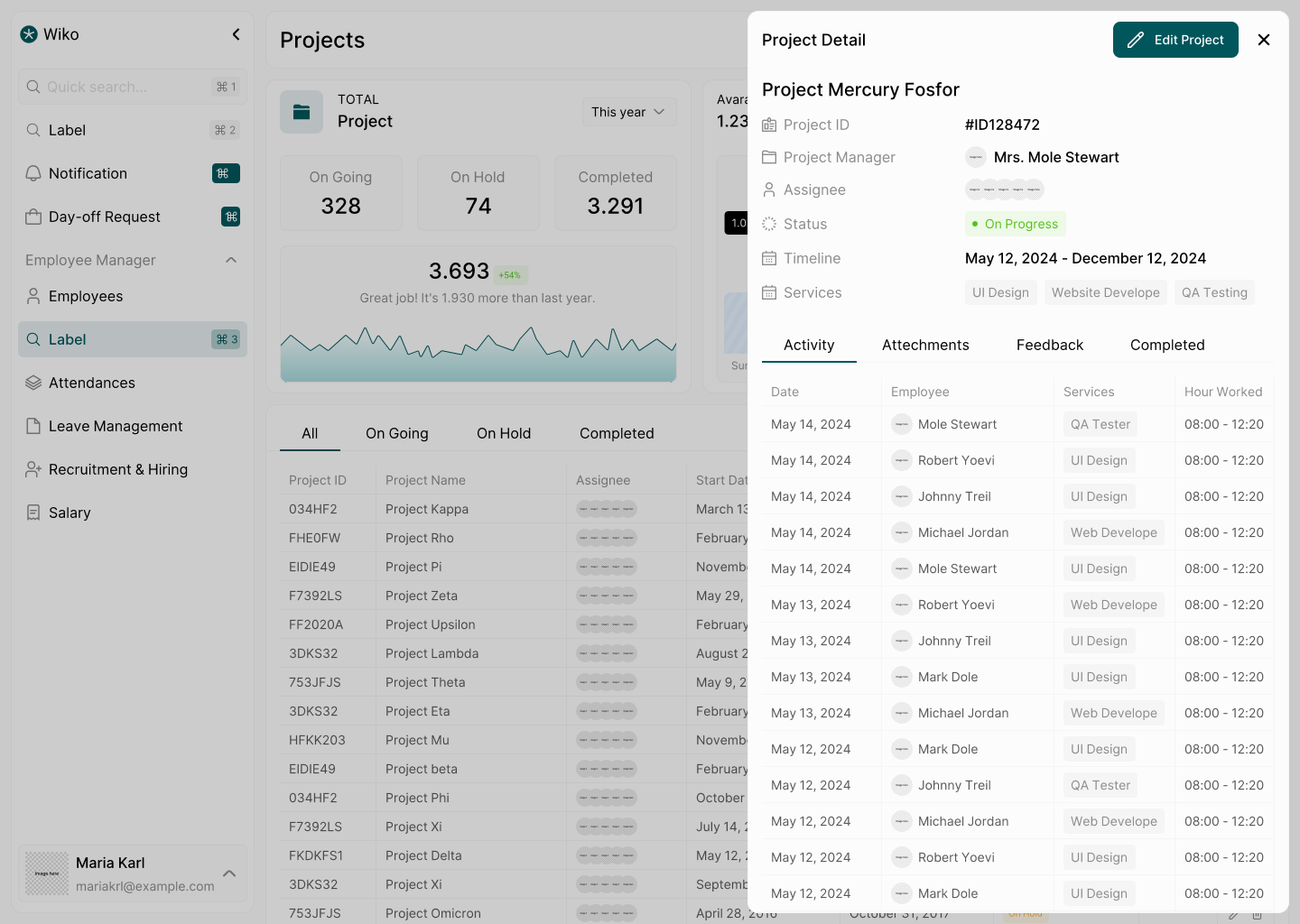Collapse the sidebar with the left chevron
Viewport: 1300px width, 924px height.
(x=236, y=34)
